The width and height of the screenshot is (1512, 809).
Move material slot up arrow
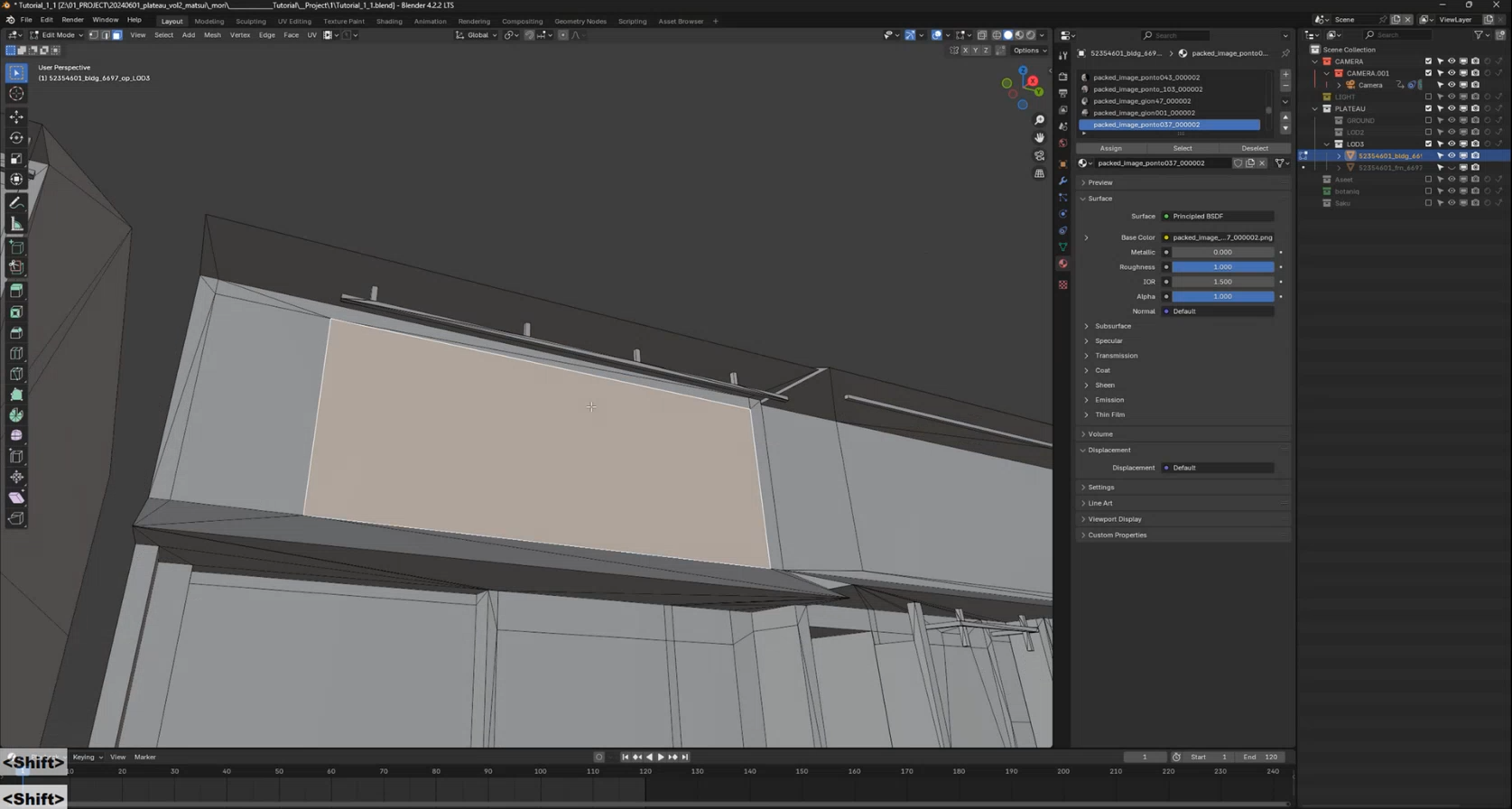[x=1285, y=118]
